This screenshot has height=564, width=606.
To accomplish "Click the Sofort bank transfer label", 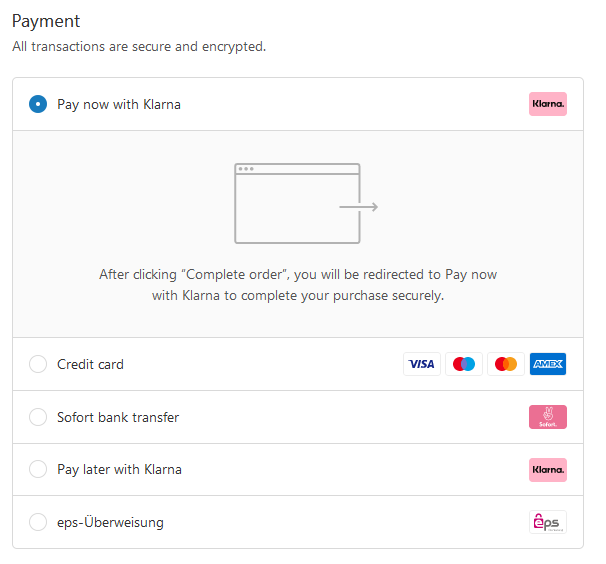I will click(118, 417).
